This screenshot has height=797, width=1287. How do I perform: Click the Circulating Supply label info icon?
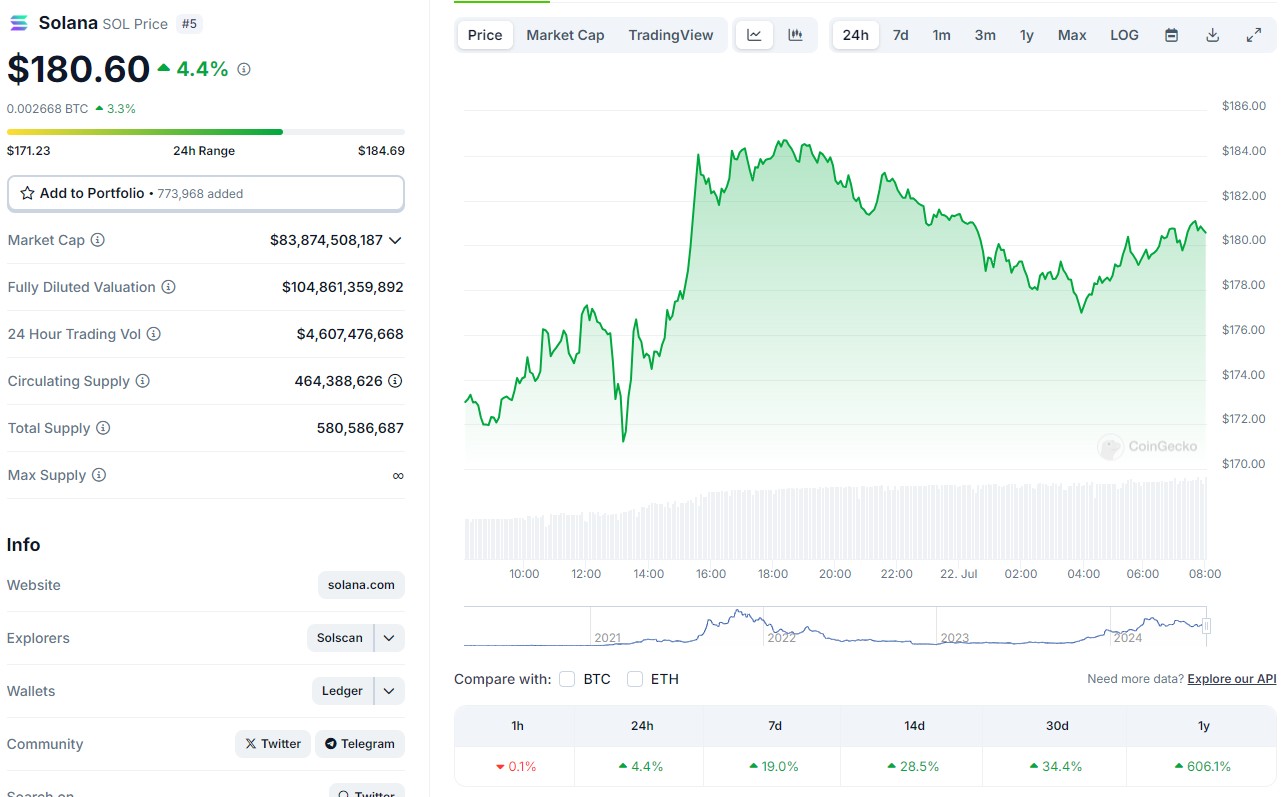(x=143, y=381)
